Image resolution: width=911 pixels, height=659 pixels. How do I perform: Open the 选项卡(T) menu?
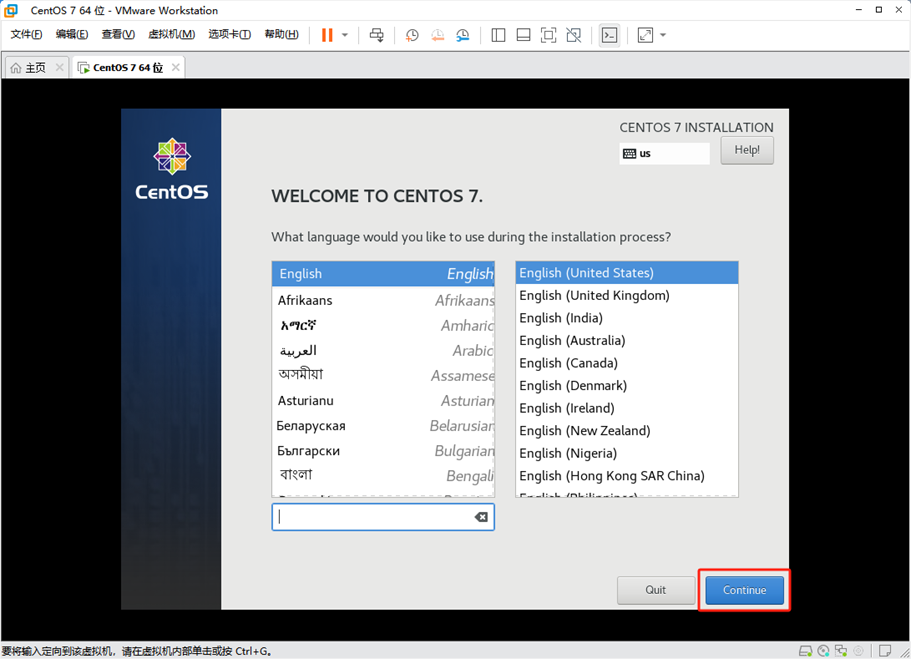tap(229, 34)
